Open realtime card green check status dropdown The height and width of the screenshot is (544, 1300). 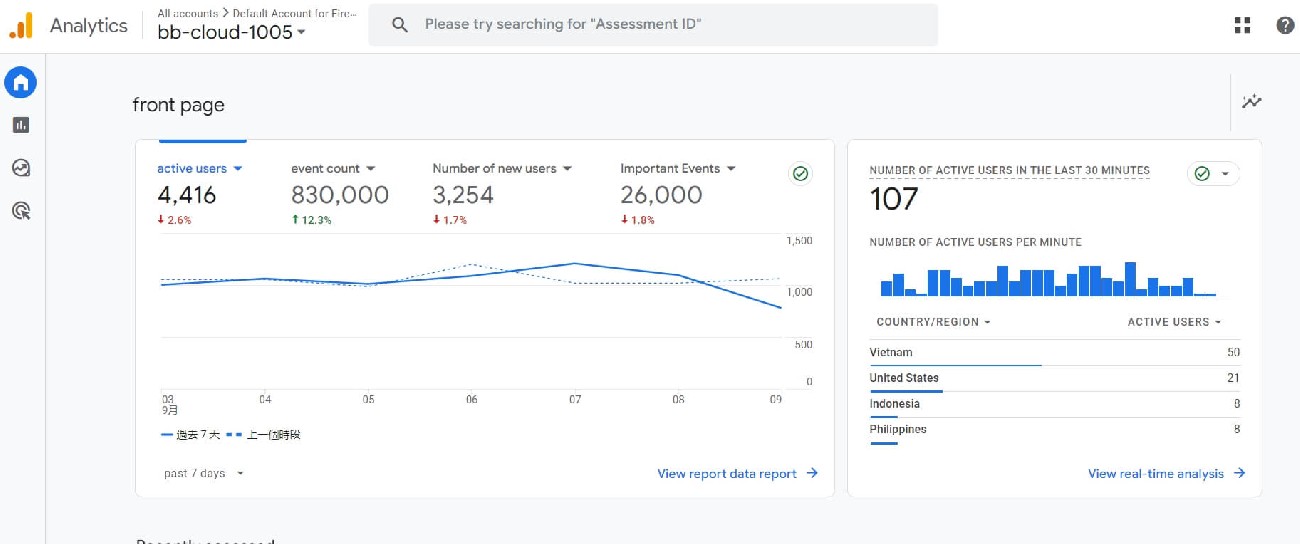coord(1213,174)
